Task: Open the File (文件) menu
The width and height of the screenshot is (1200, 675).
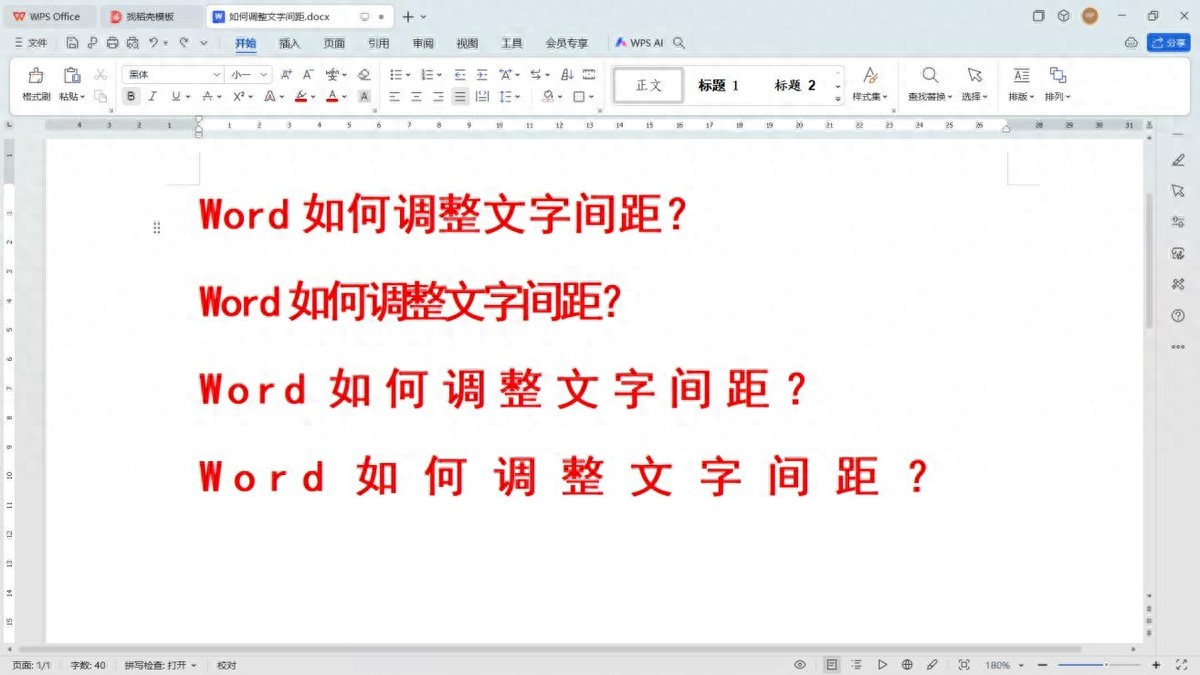Action: click(x=30, y=43)
